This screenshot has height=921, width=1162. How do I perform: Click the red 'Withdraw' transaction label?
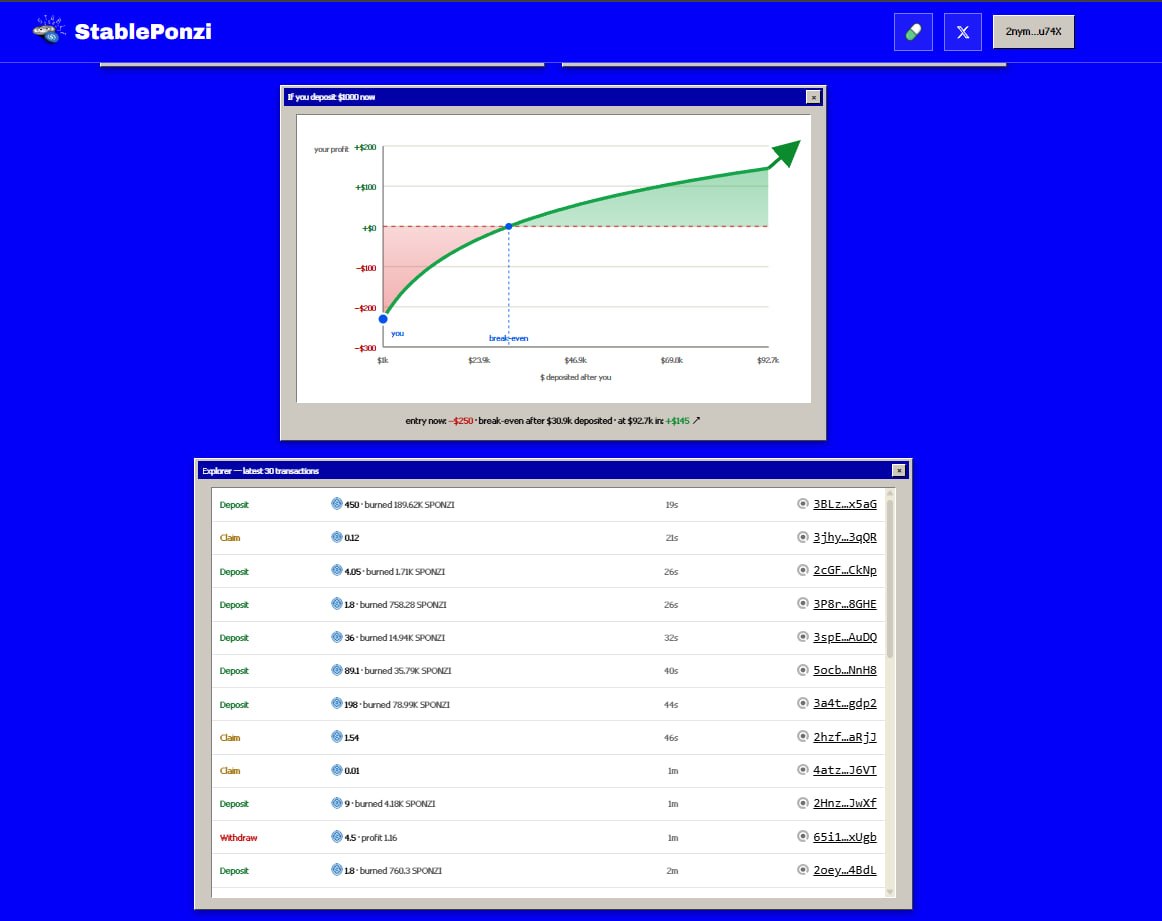(x=239, y=838)
